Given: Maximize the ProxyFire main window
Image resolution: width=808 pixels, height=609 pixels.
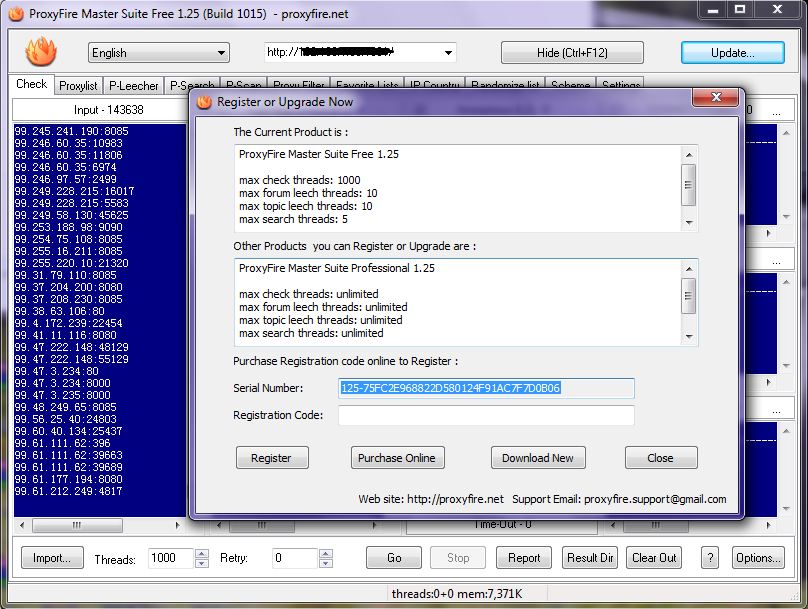Looking at the screenshot, I should [x=740, y=10].
